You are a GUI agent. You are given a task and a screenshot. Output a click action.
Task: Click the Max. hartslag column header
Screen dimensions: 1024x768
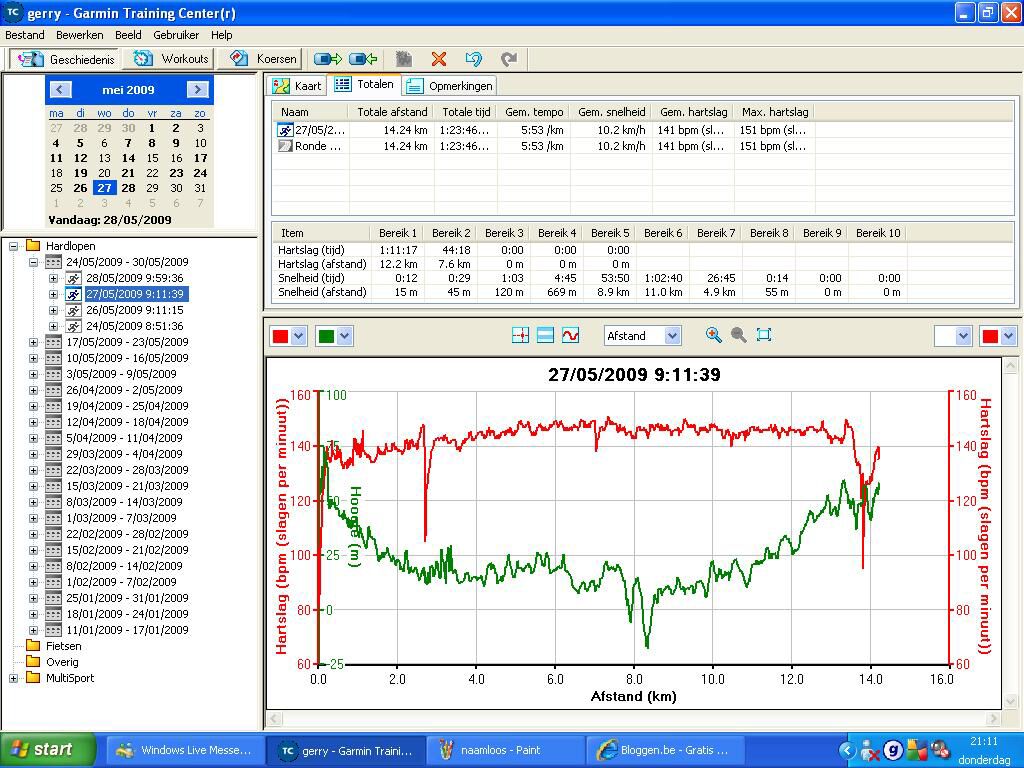click(x=775, y=112)
